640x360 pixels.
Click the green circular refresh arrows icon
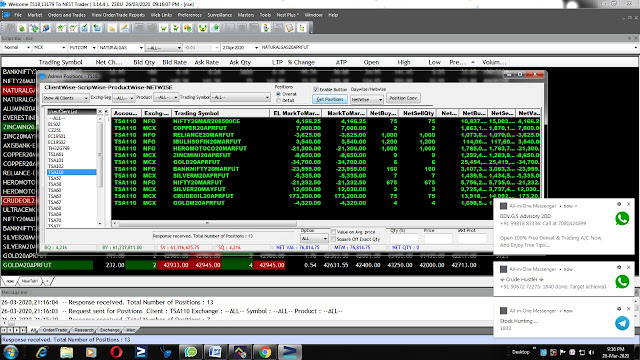pos(34,28)
